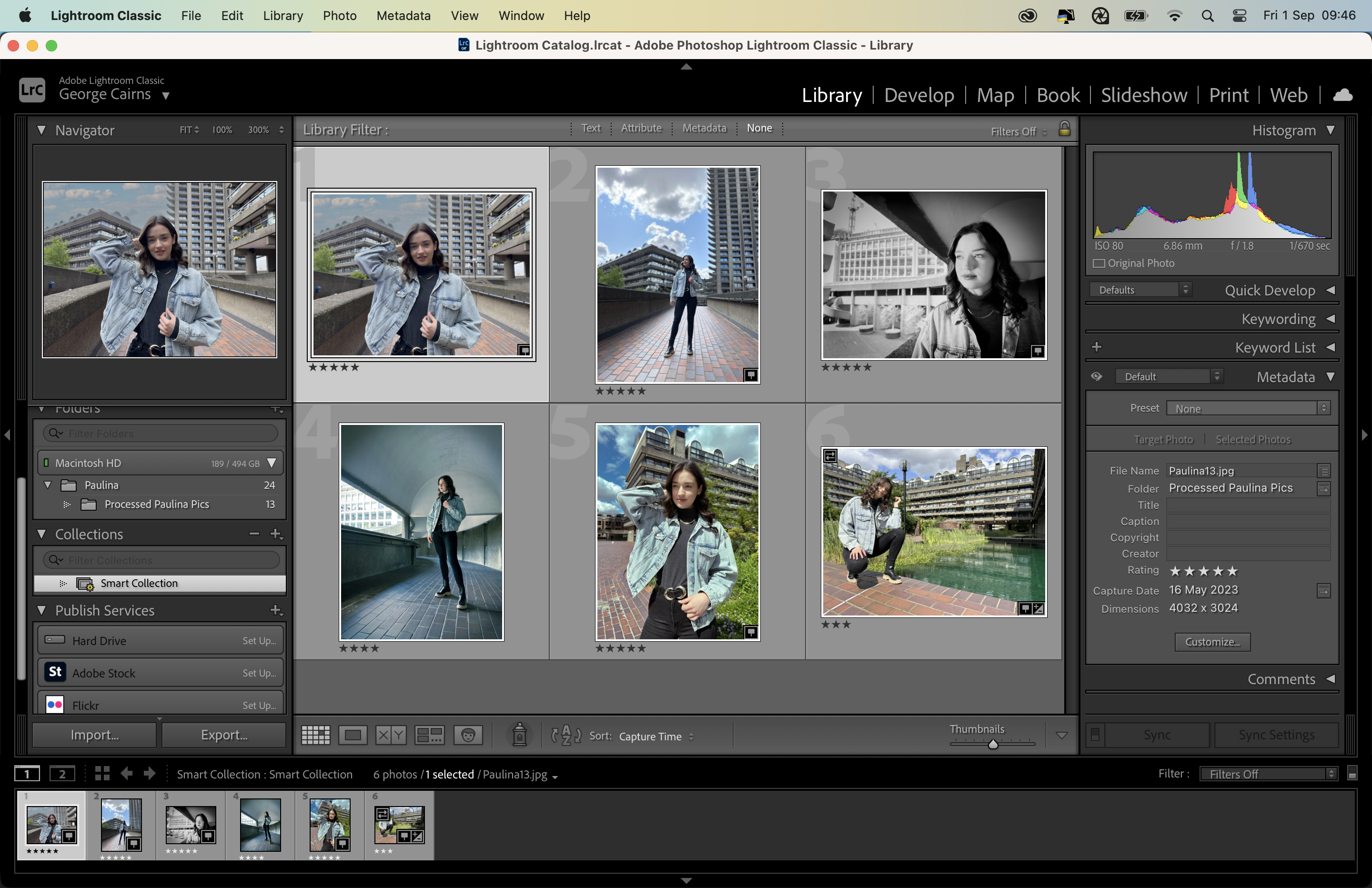Expand the Comments panel
The image size is (1372, 888).
coord(1331,679)
